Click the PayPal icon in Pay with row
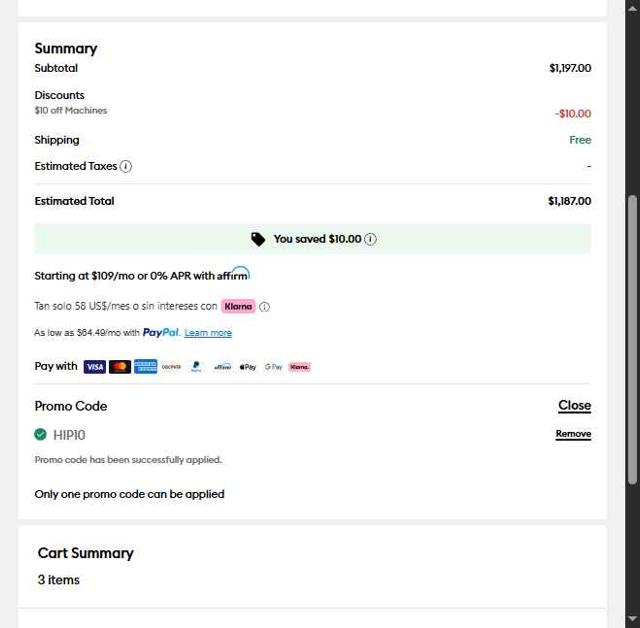 (x=197, y=367)
